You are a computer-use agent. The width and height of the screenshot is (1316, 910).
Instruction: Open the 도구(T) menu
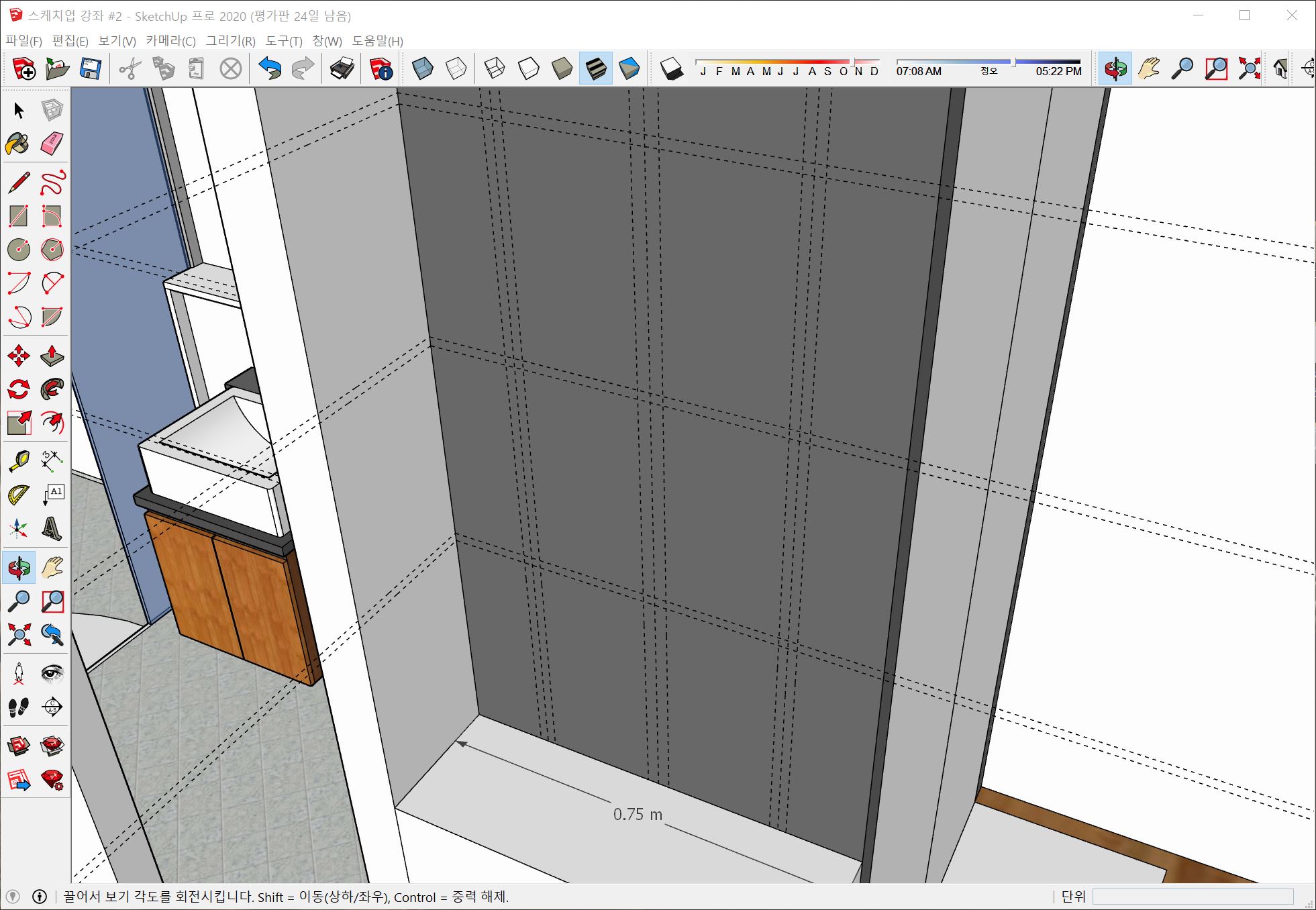[284, 41]
